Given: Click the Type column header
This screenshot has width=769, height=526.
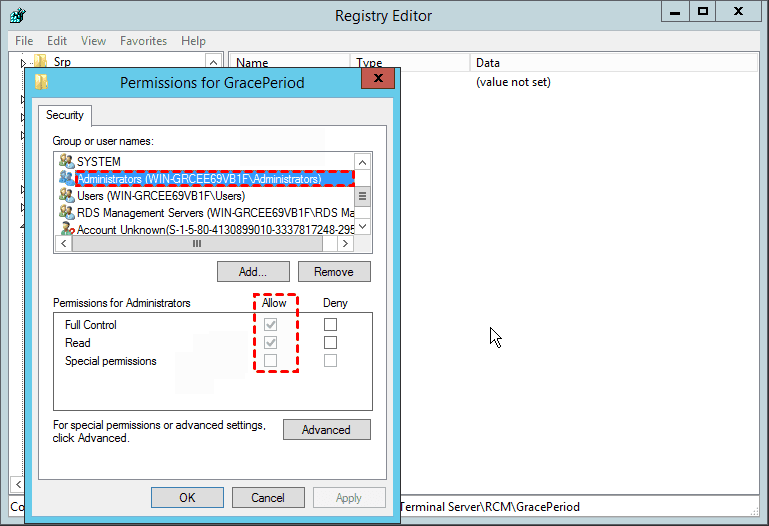Looking at the screenshot, I should (x=410, y=63).
